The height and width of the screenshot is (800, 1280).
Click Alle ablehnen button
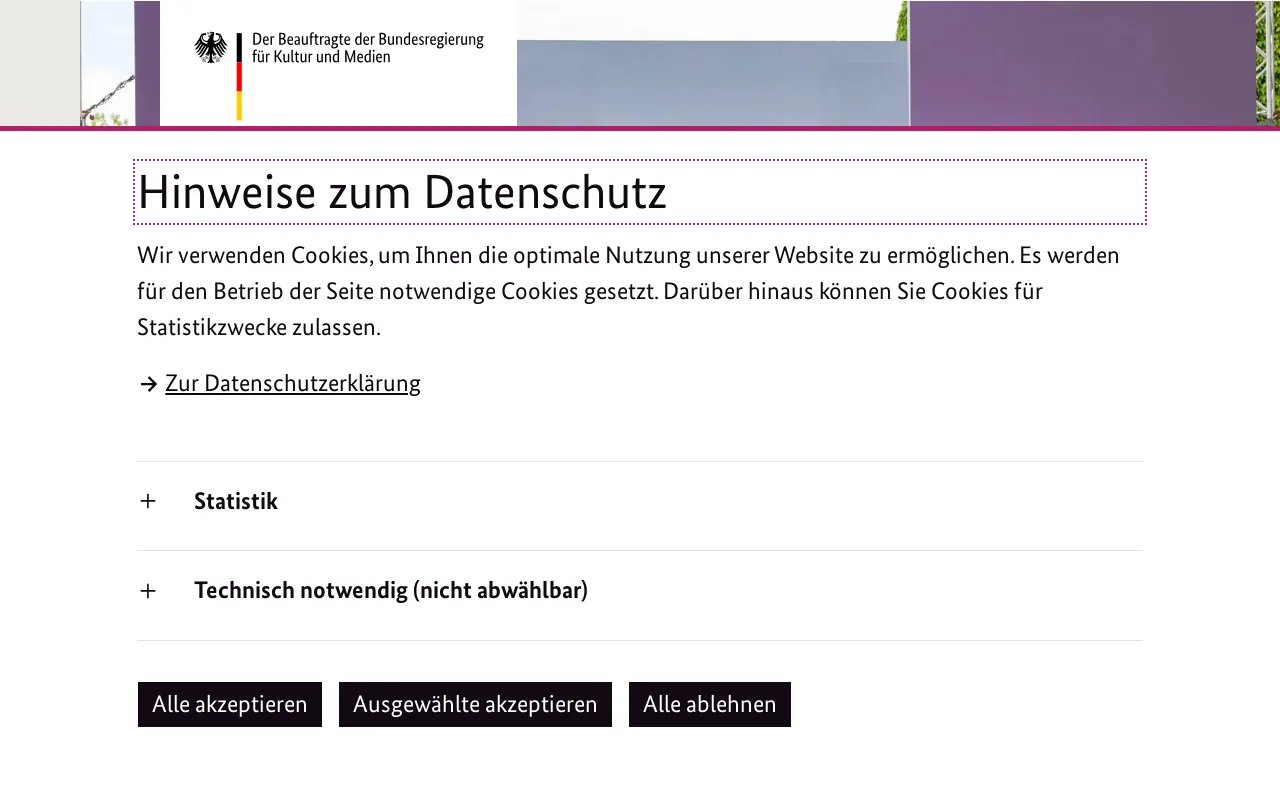pyautogui.click(x=710, y=704)
